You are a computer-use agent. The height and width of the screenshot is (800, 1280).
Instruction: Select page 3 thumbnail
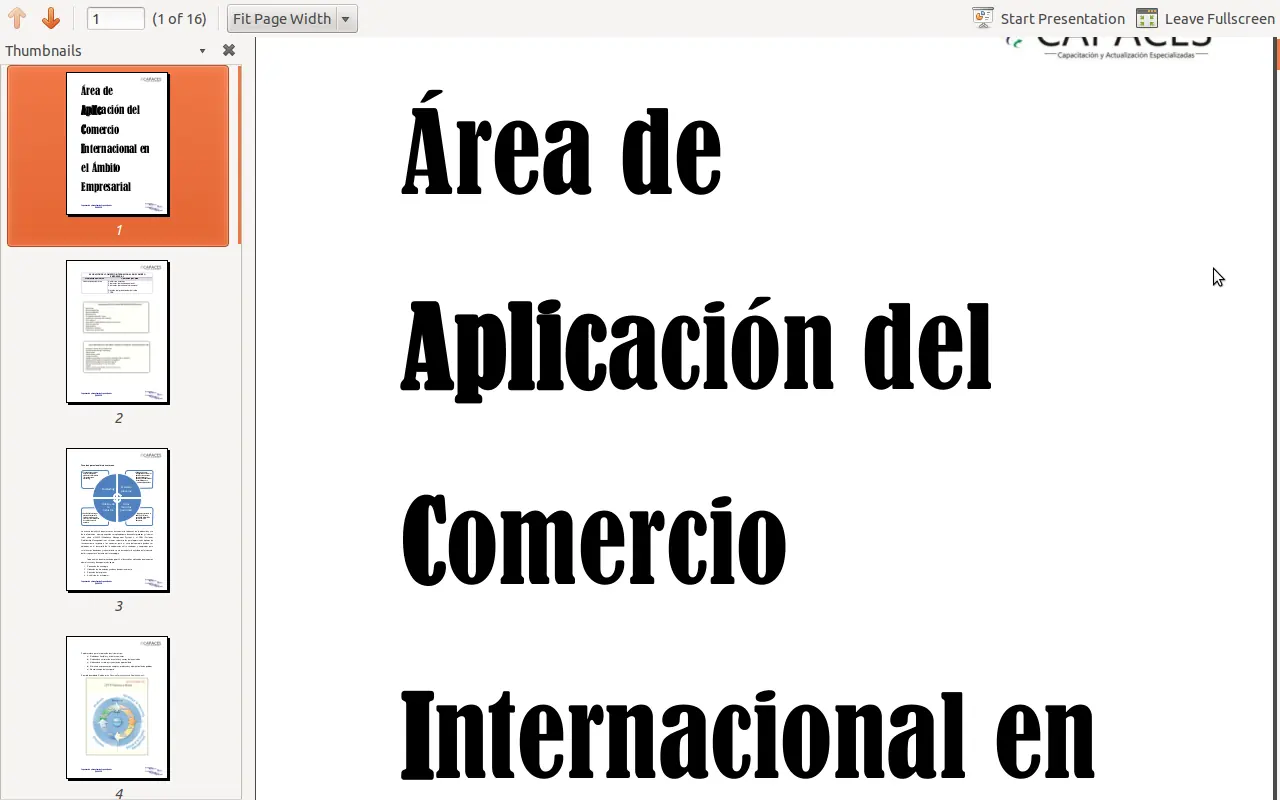tap(118, 520)
